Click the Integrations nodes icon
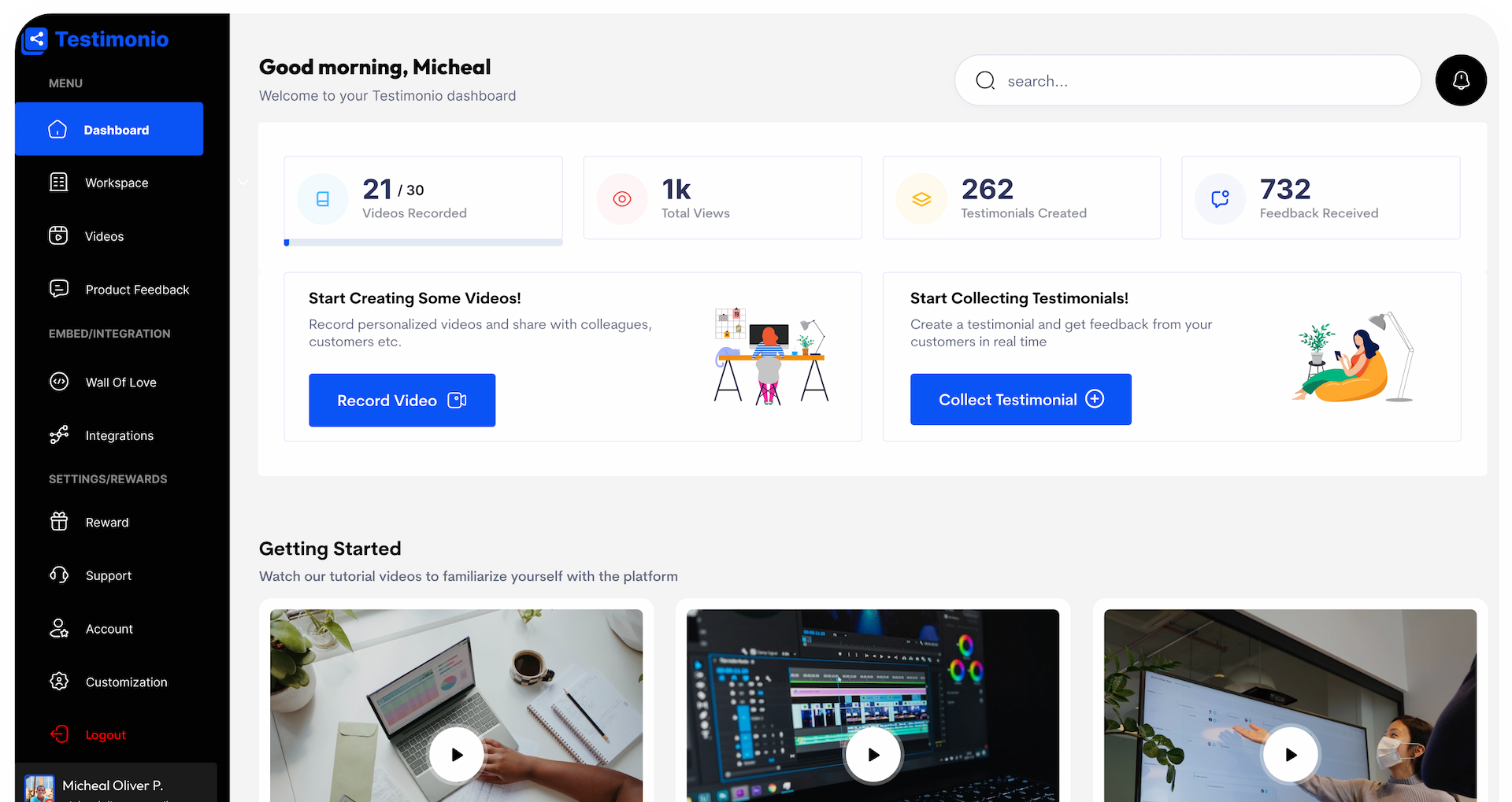The image size is (1512, 802). pyautogui.click(x=58, y=435)
